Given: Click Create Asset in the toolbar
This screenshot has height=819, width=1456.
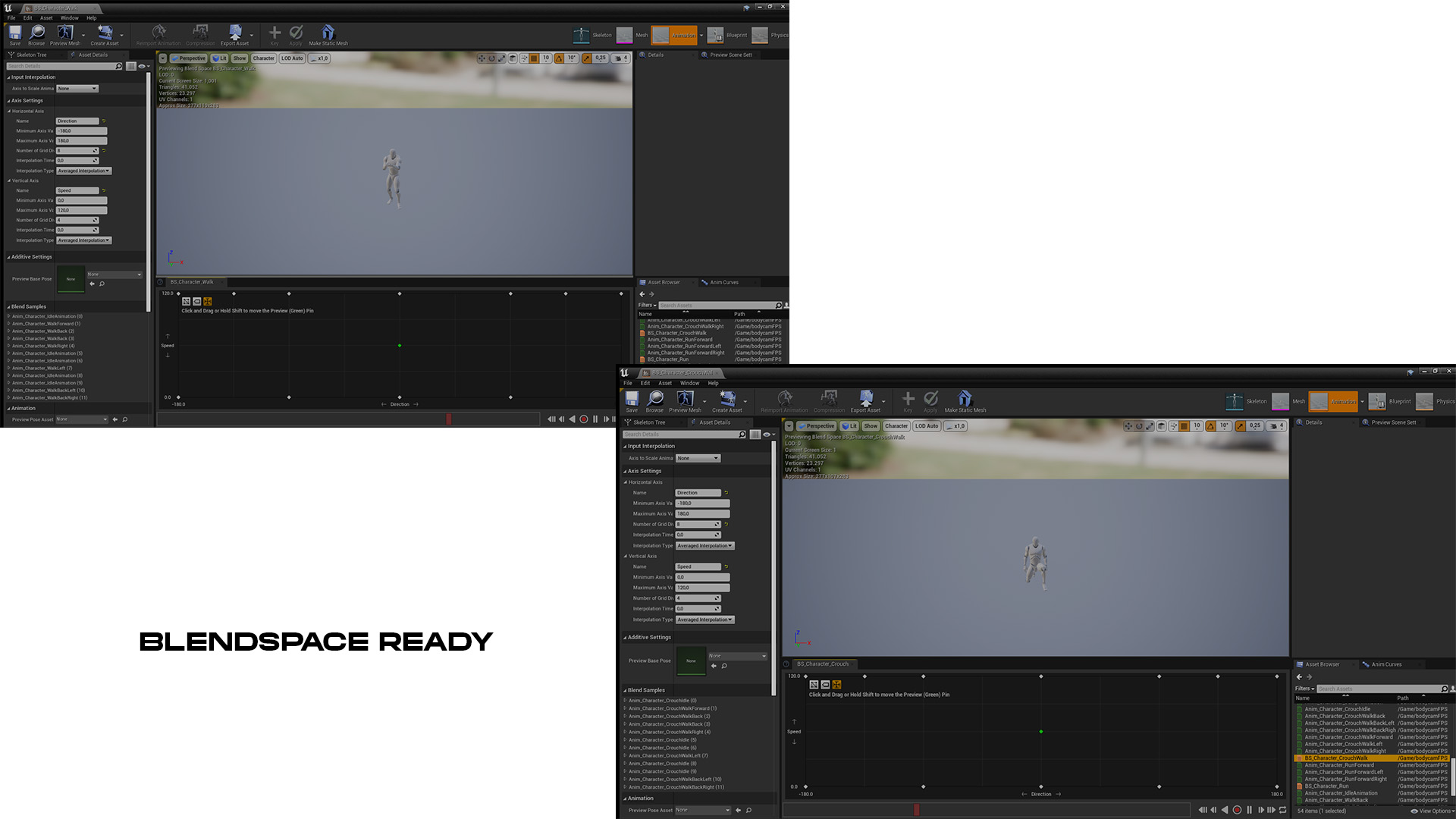Looking at the screenshot, I should tap(728, 402).
